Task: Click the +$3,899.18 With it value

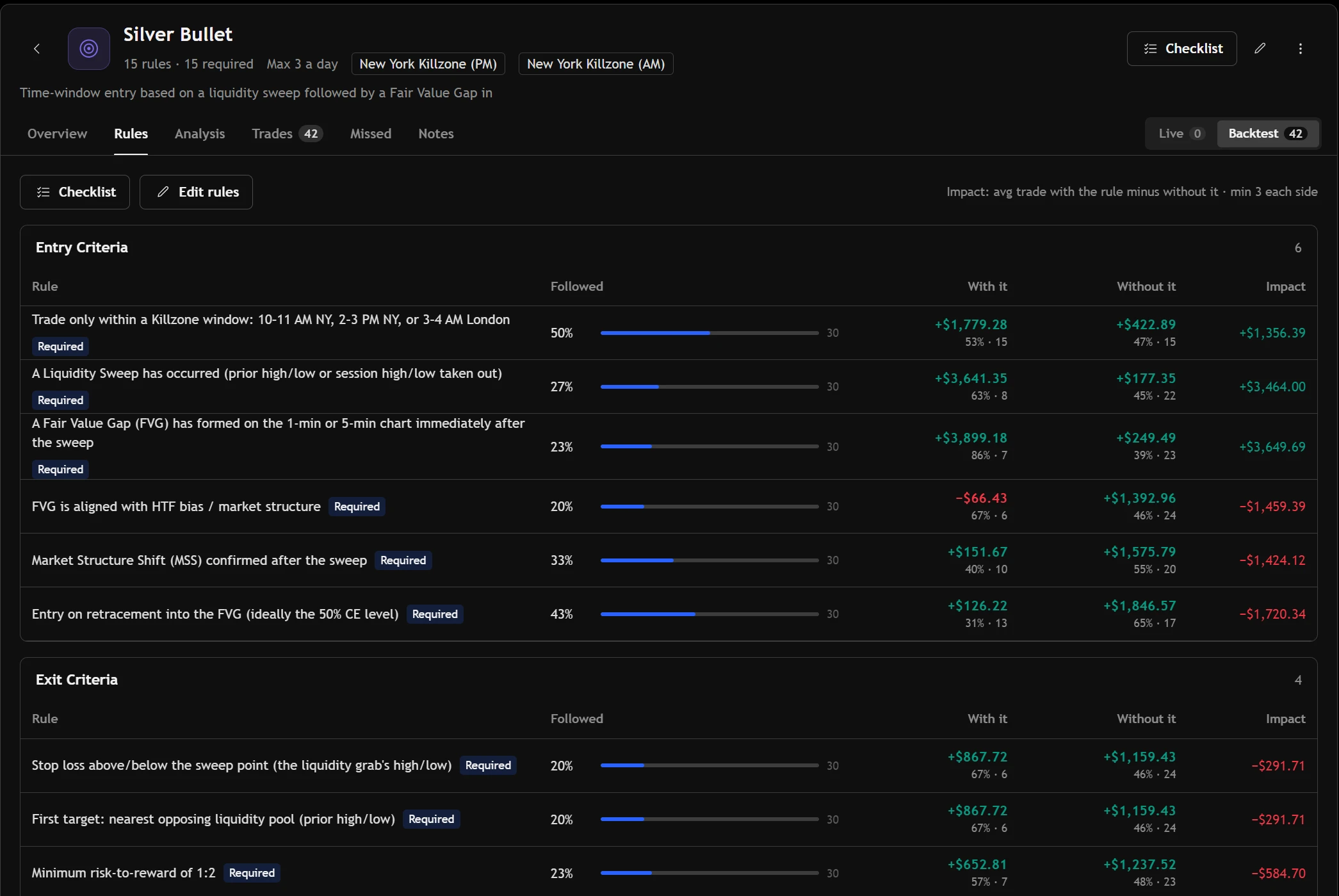Action: coord(971,438)
